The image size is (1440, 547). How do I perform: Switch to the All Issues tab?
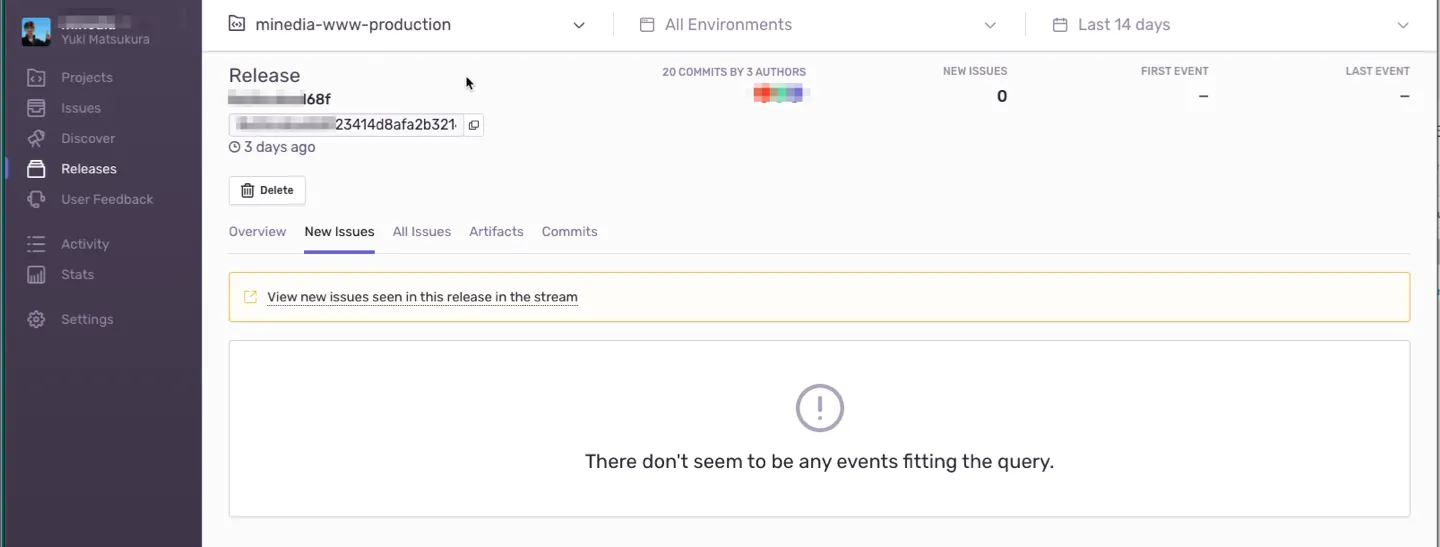point(421,232)
